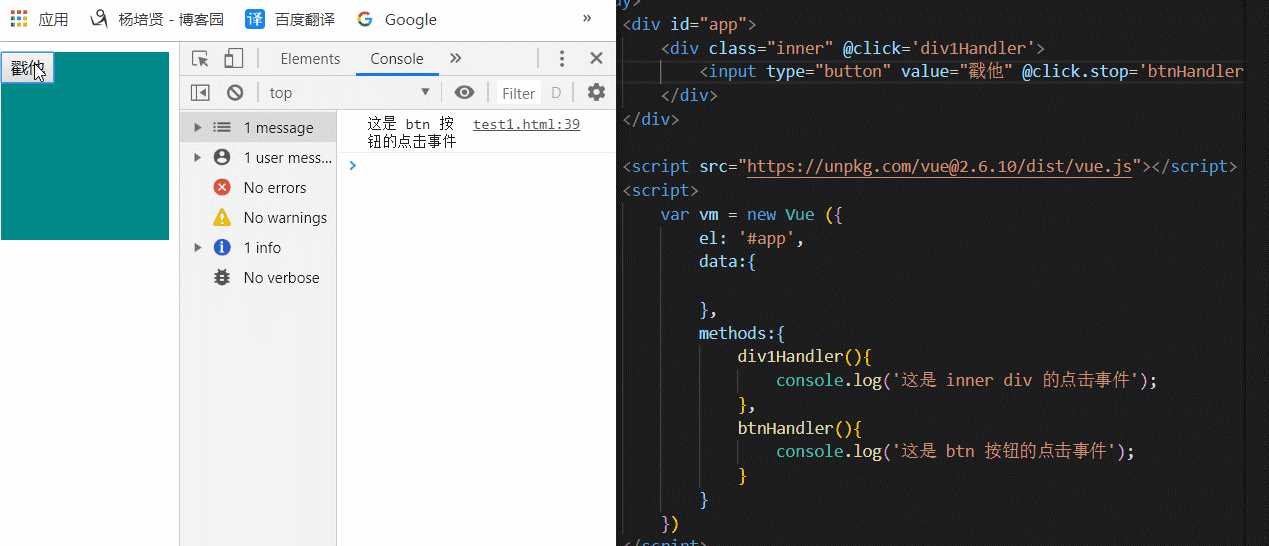This screenshot has width=1269, height=546.
Task: Click the blue info icon in sidebar
Action: click(x=222, y=248)
